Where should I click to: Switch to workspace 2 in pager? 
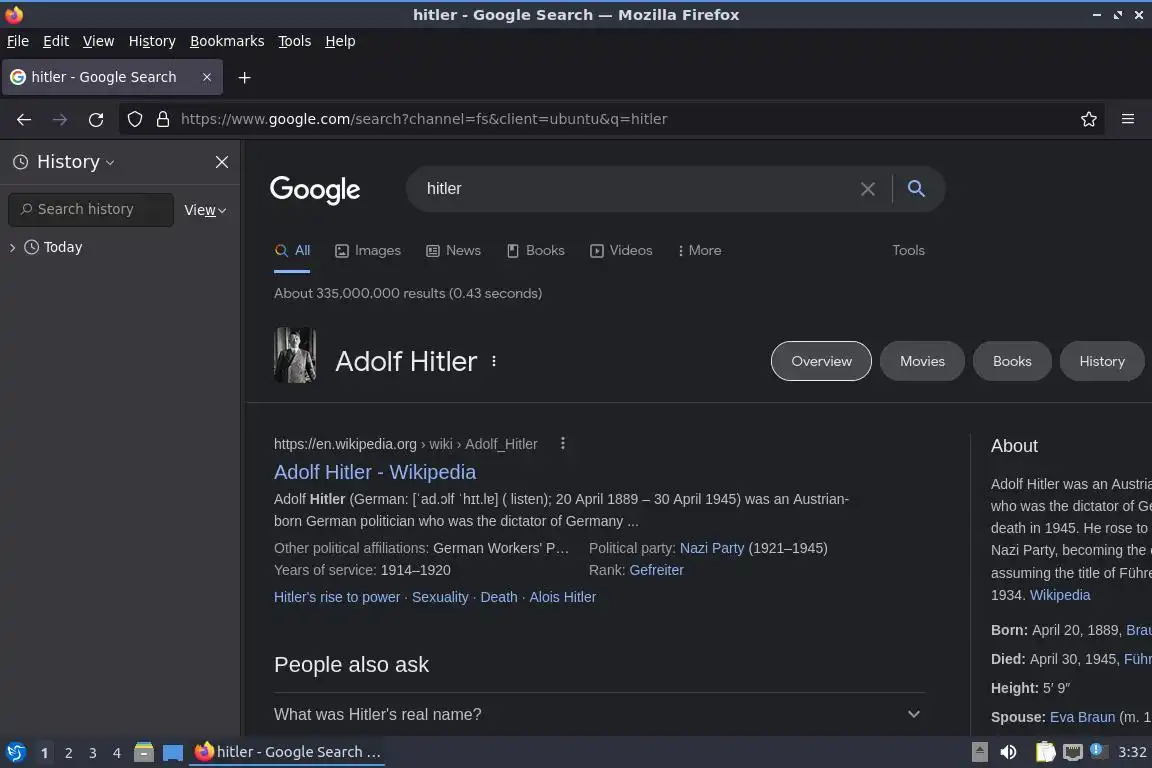(x=68, y=753)
